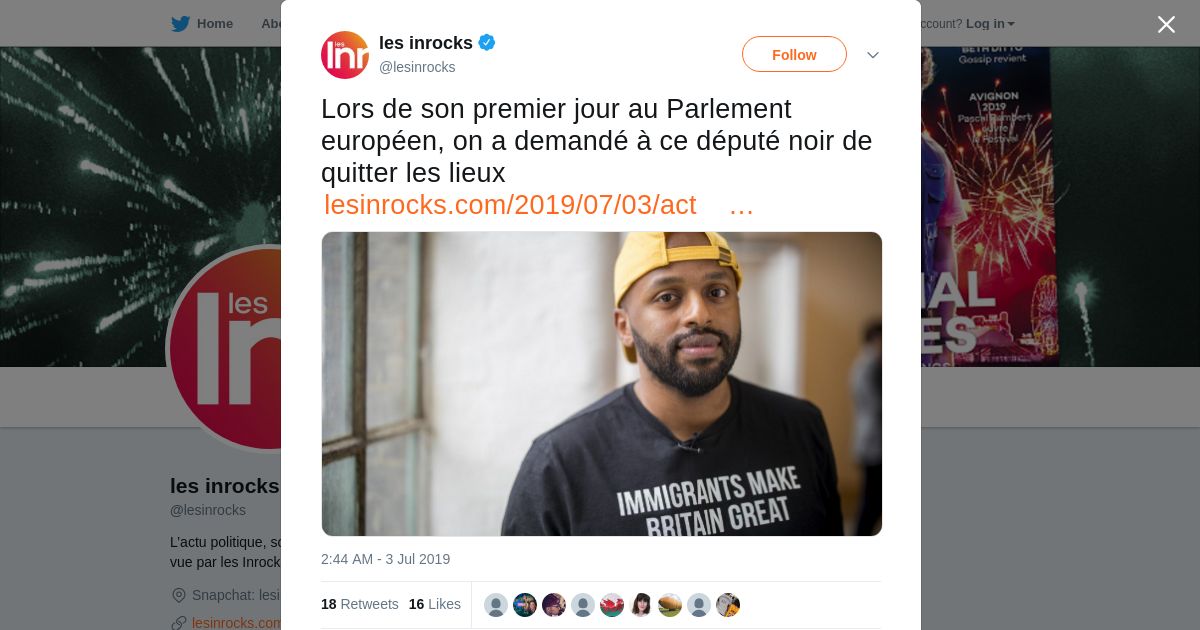The height and width of the screenshot is (630, 1200).
Task: Open the tweet photo of man in yellow cap
Action: coord(602,384)
